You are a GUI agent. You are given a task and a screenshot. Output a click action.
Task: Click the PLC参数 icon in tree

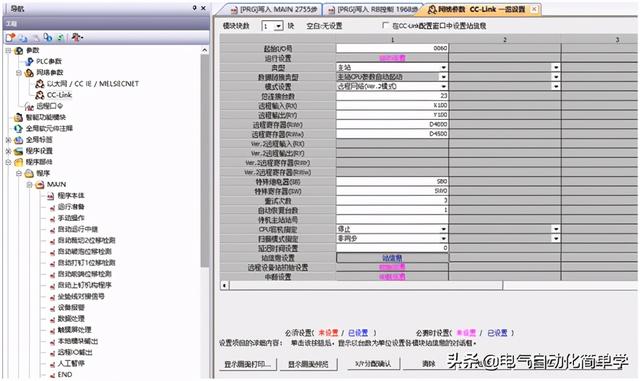pos(29,61)
